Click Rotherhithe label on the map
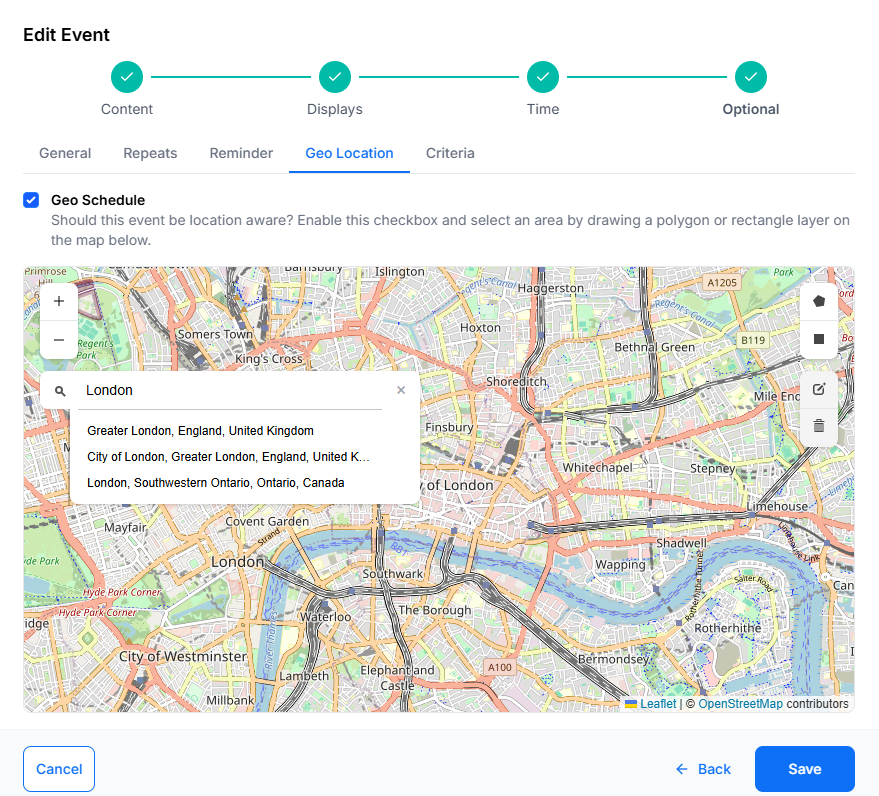Screen dimensions: 879x796 pos(728,628)
